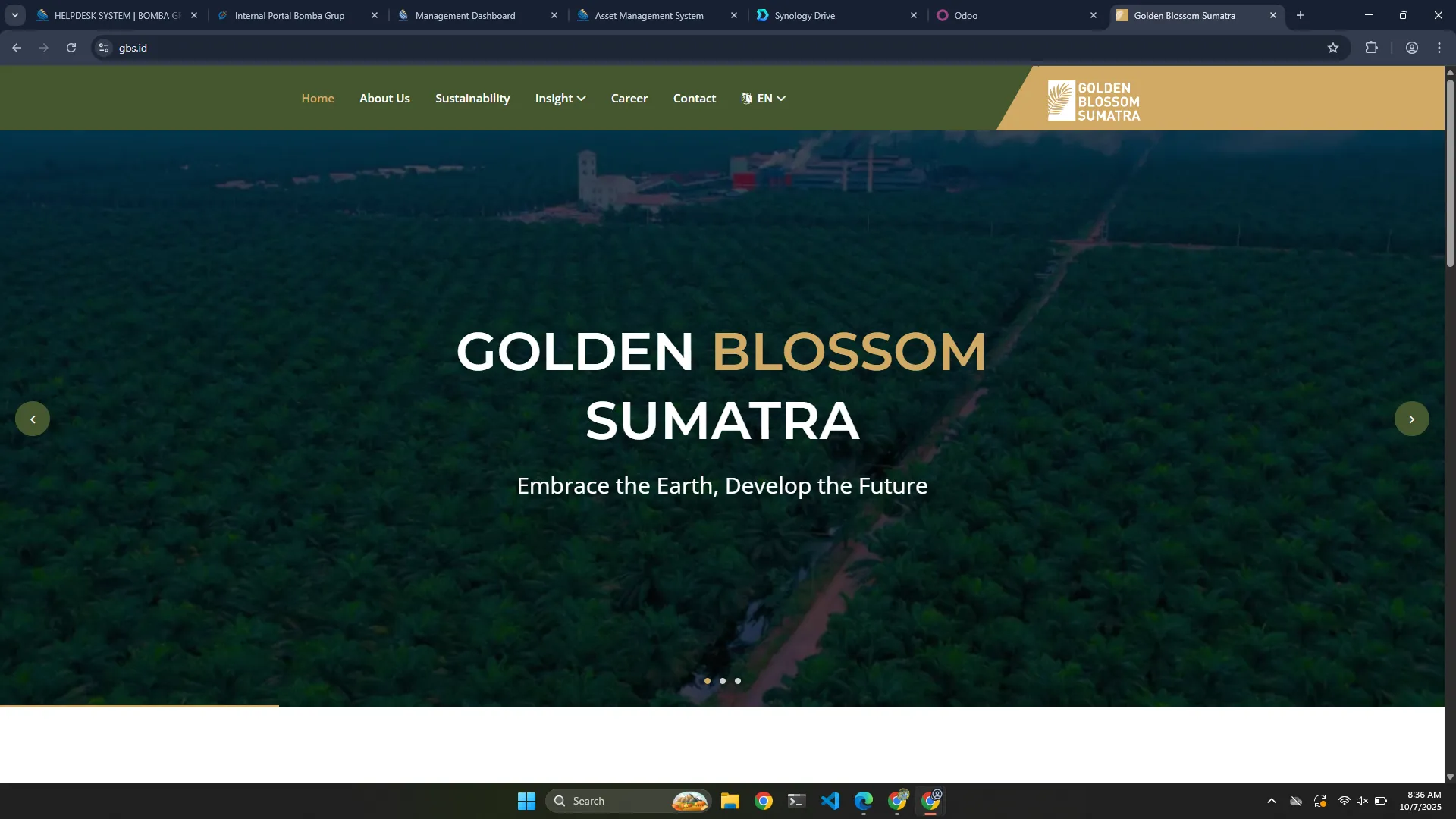
Task: Open Chrome profile account icon
Action: (x=1411, y=48)
